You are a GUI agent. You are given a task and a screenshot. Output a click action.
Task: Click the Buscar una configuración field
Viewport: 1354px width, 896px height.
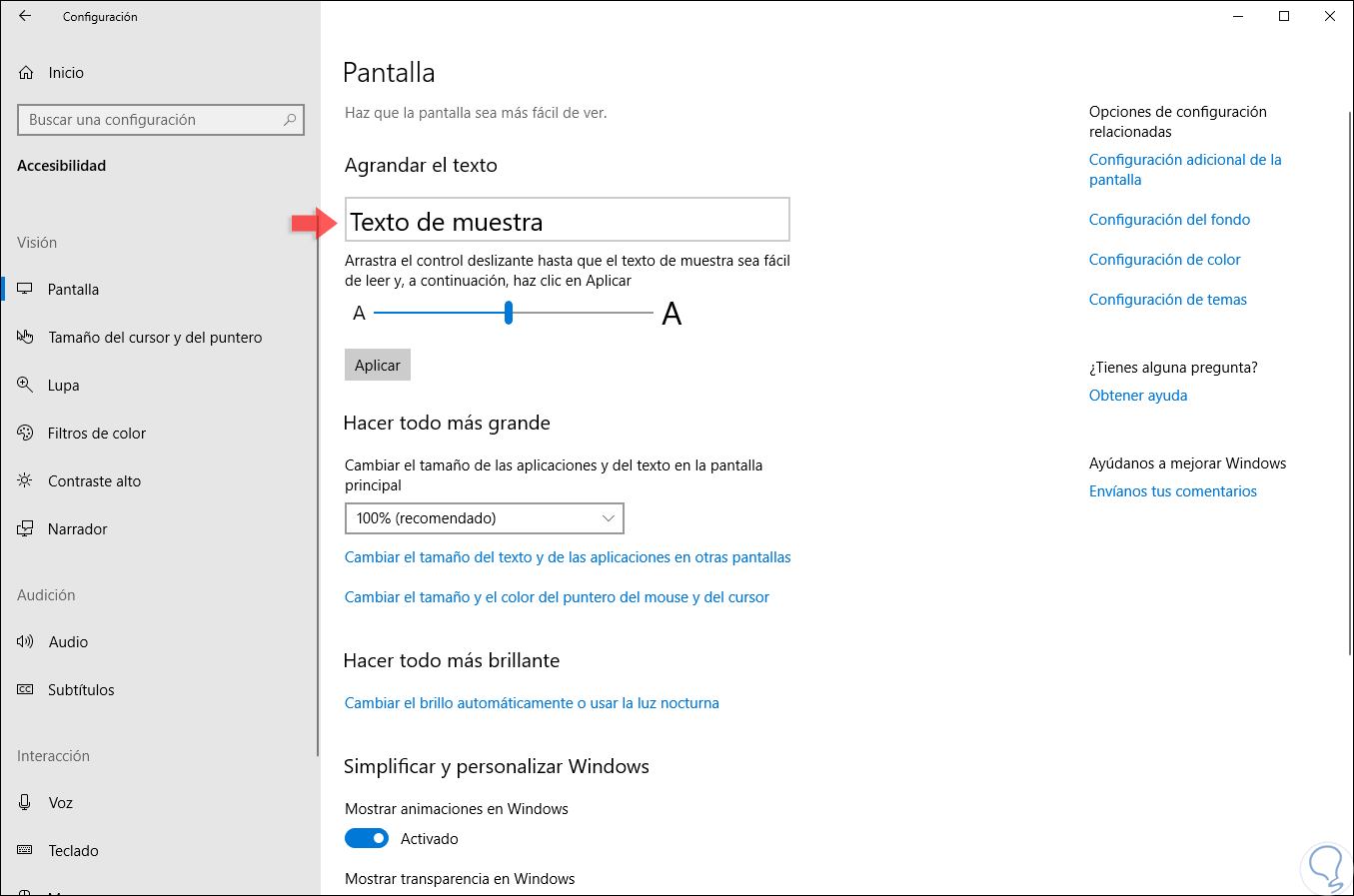150,120
